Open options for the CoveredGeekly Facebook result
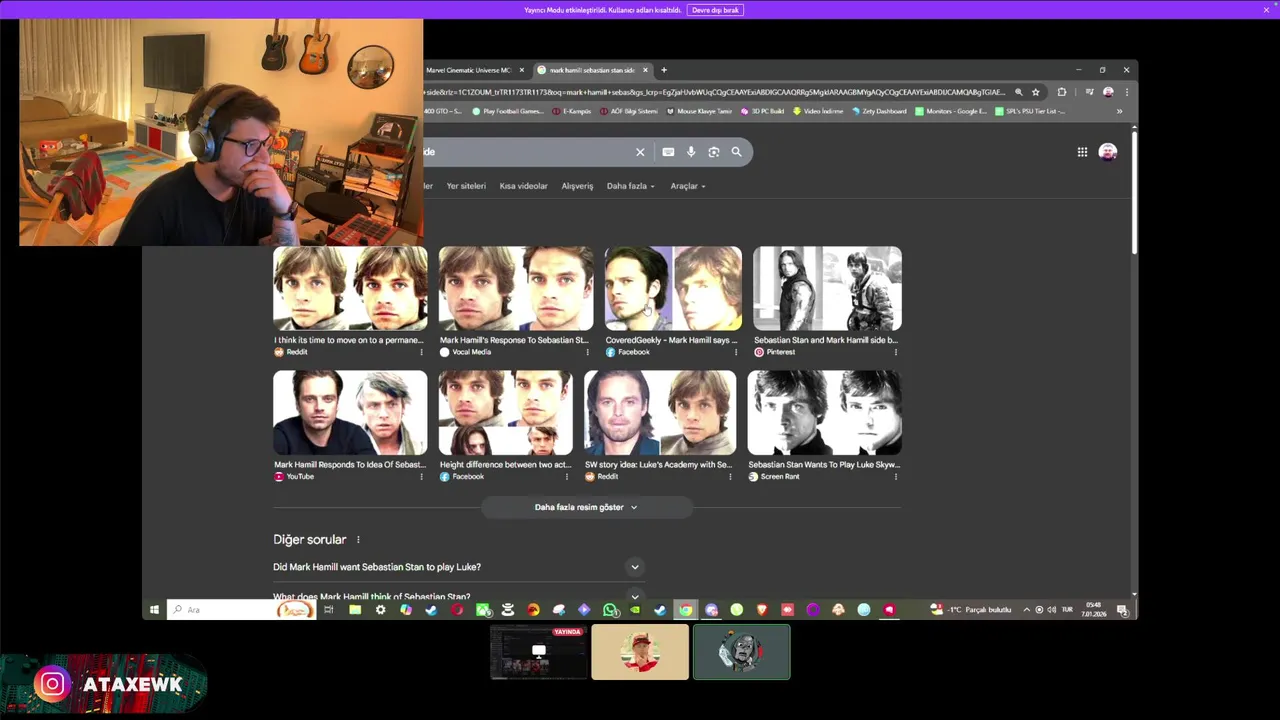 coord(736,352)
